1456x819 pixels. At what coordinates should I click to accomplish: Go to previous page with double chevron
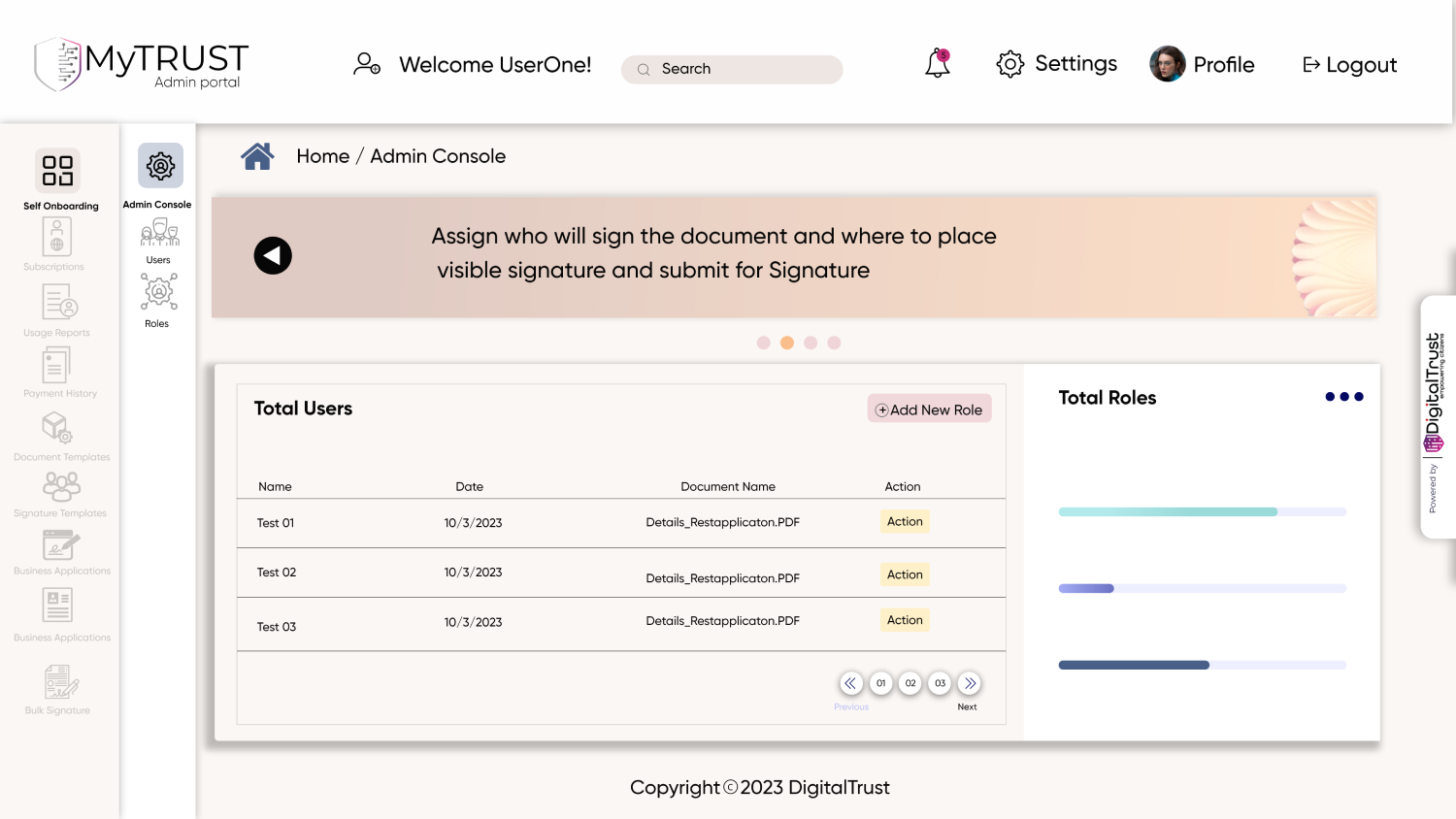[850, 683]
